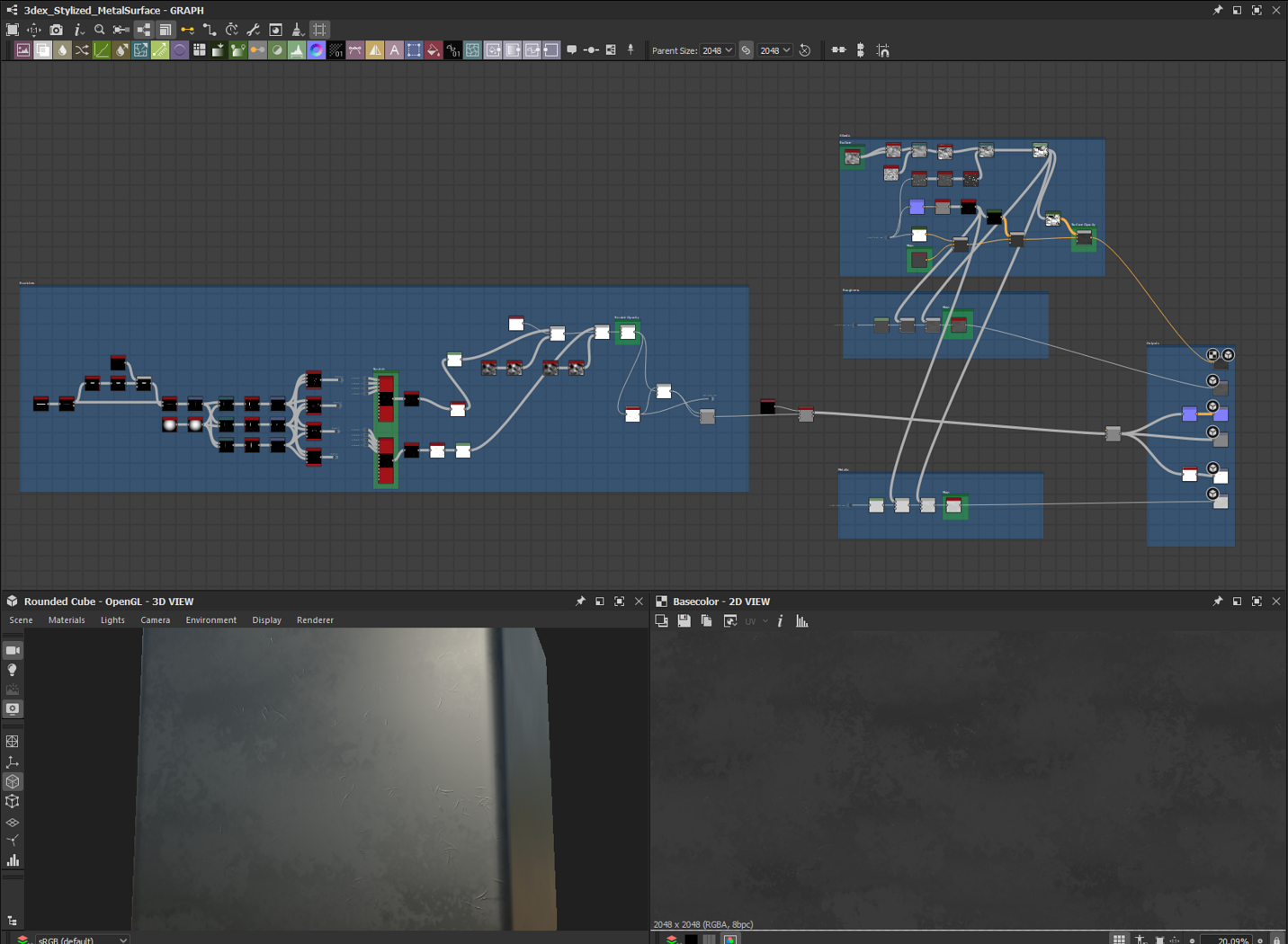
Task: Add a Channels Shuffle node
Action: coord(82,50)
